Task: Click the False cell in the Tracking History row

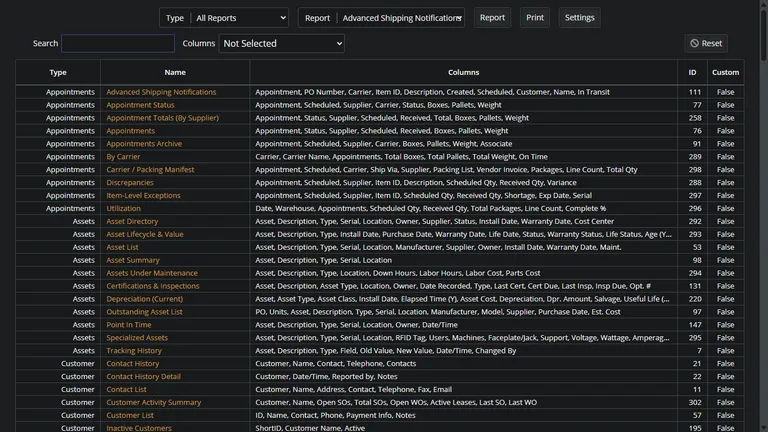Action: click(725, 351)
